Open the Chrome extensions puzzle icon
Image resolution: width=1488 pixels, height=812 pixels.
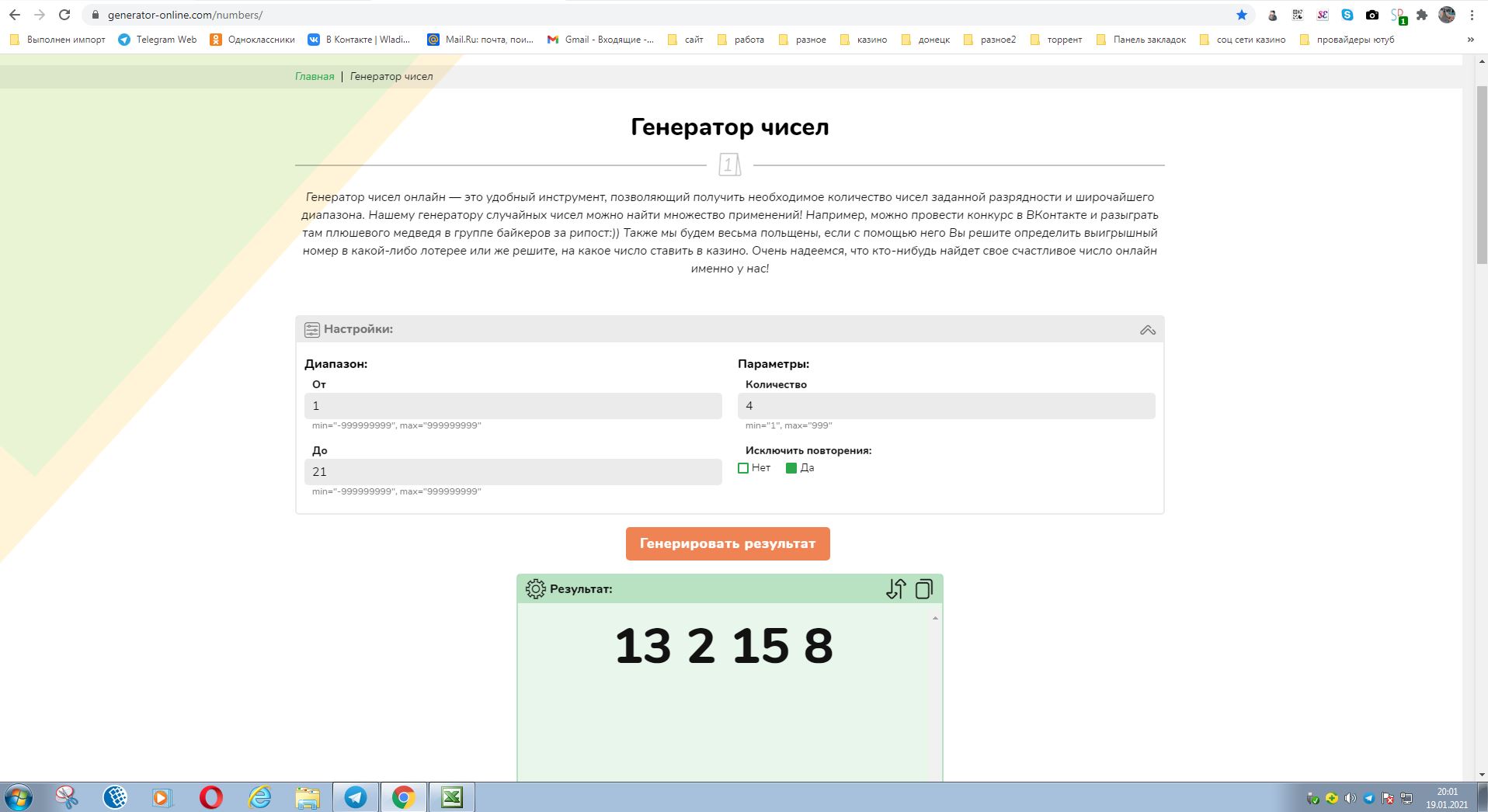(x=1422, y=15)
